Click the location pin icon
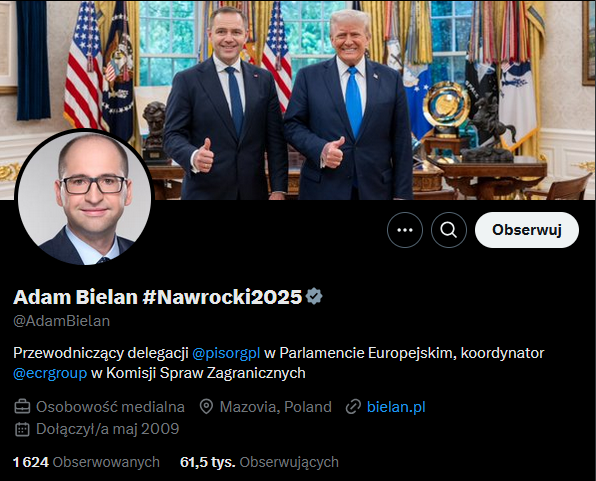 (x=206, y=407)
